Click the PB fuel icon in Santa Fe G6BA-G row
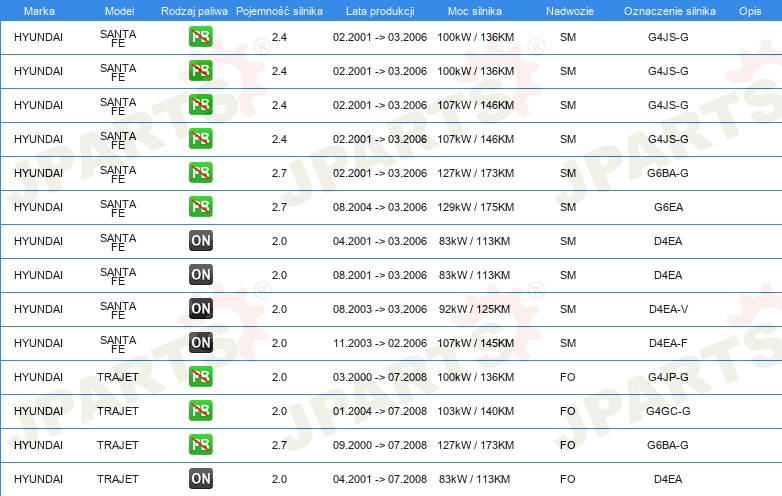The height and width of the screenshot is (496, 782). (x=201, y=173)
